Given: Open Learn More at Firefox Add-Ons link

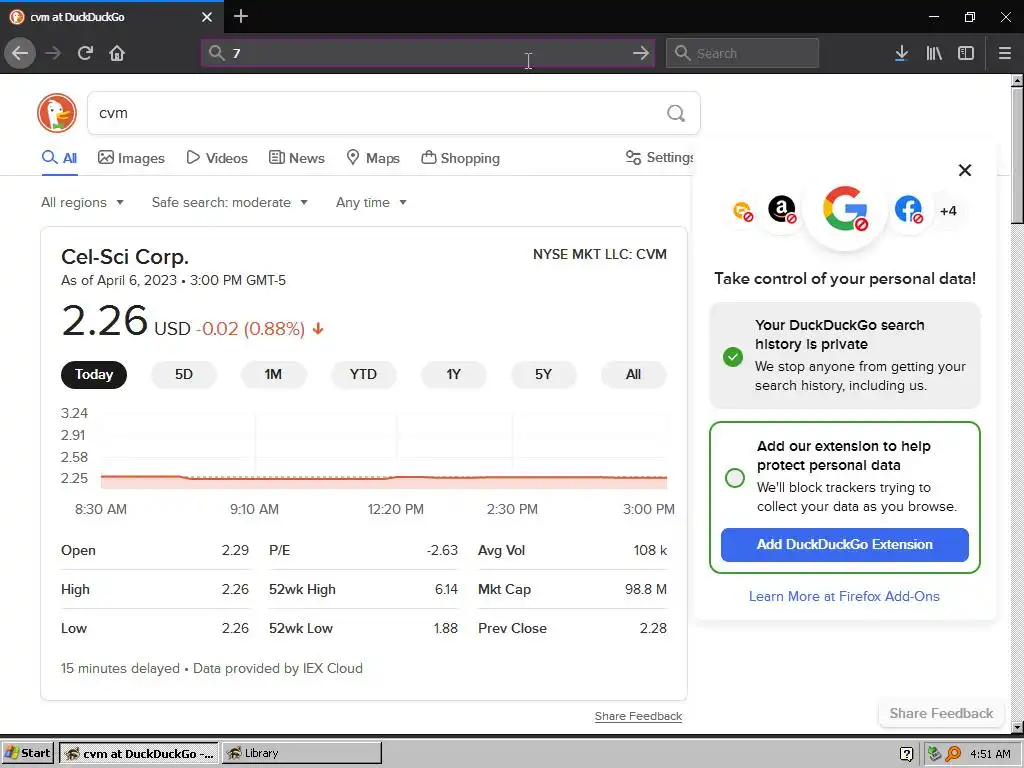Looking at the screenshot, I should point(844,596).
